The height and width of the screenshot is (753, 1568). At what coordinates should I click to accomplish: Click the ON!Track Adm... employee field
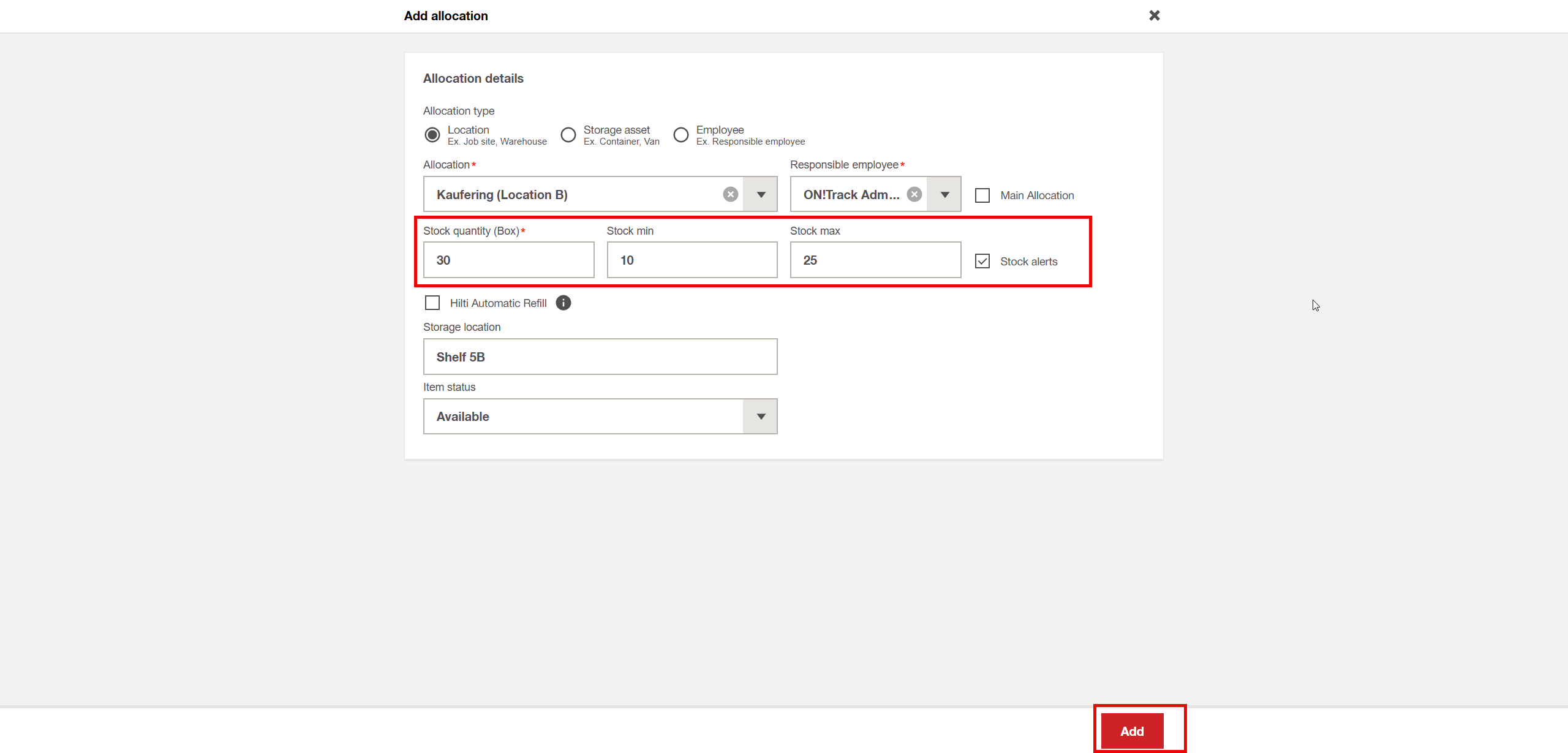pos(851,194)
